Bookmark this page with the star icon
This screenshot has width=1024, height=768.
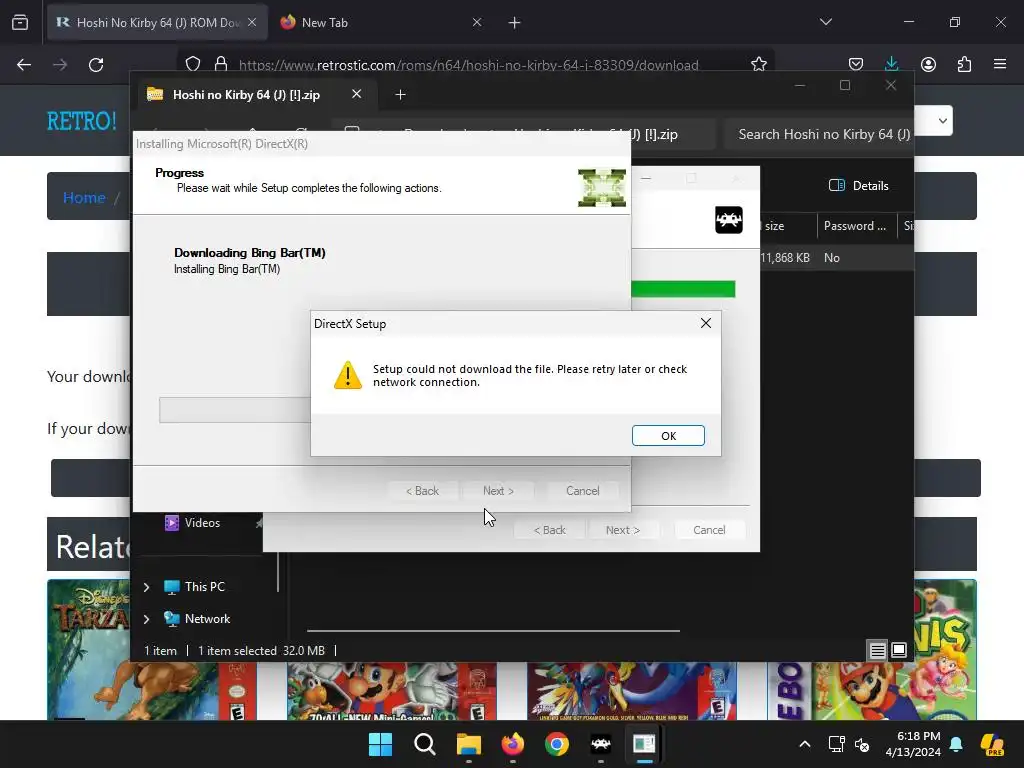click(x=758, y=64)
